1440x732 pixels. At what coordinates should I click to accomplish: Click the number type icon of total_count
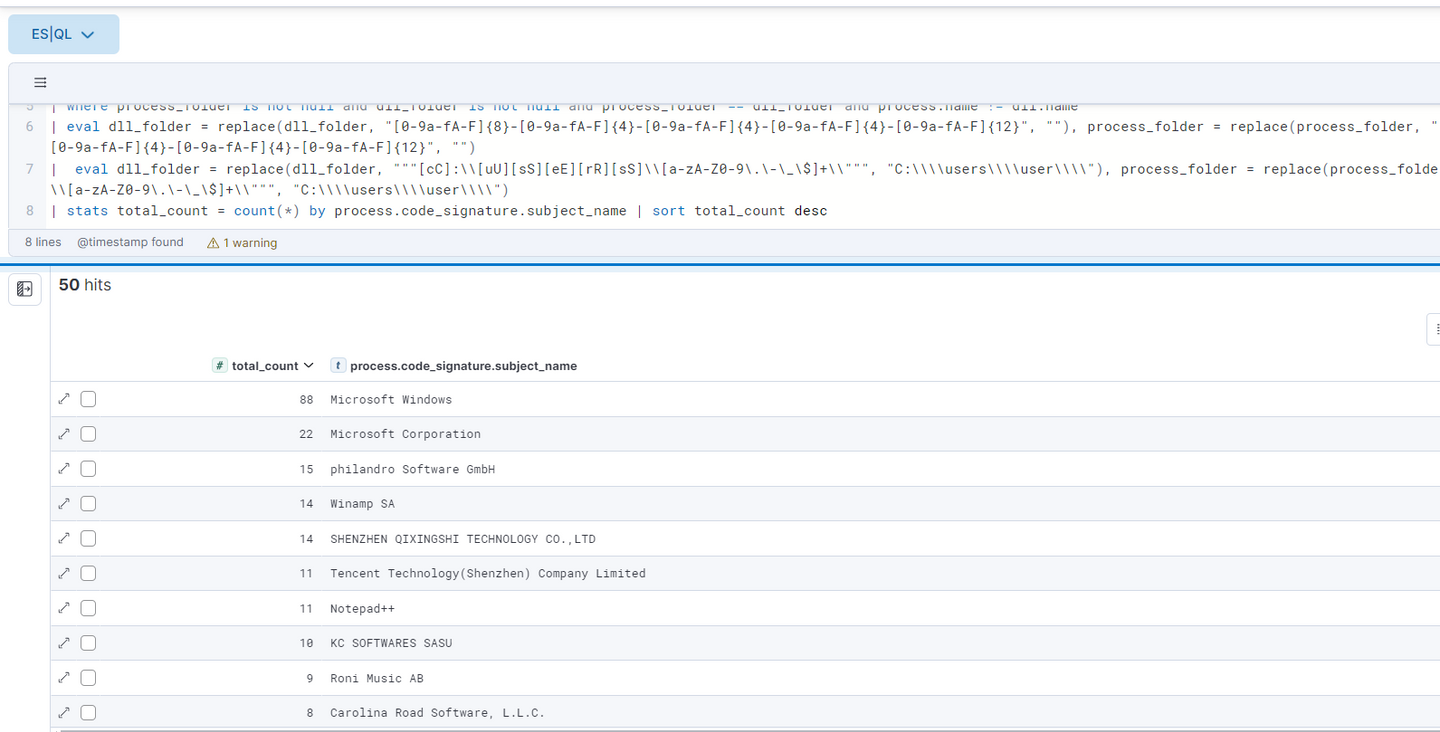coord(220,366)
